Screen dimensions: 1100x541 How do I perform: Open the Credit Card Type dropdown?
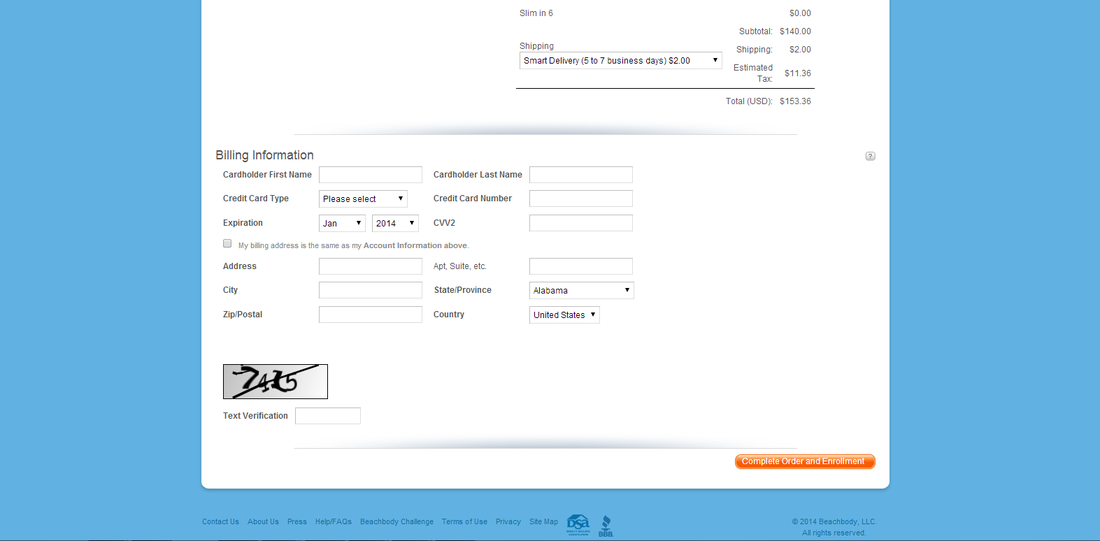pos(363,199)
